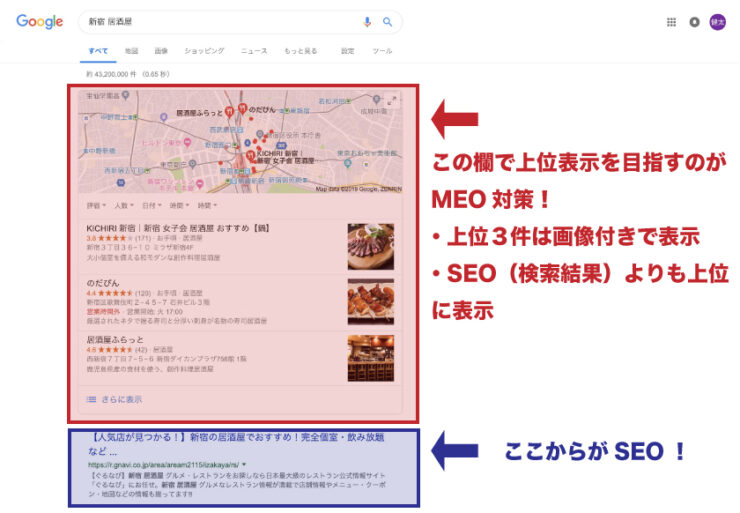The width and height of the screenshot is (740, 513).
Task: Open the 日付 filter dropdown
Action: [152, 205]
